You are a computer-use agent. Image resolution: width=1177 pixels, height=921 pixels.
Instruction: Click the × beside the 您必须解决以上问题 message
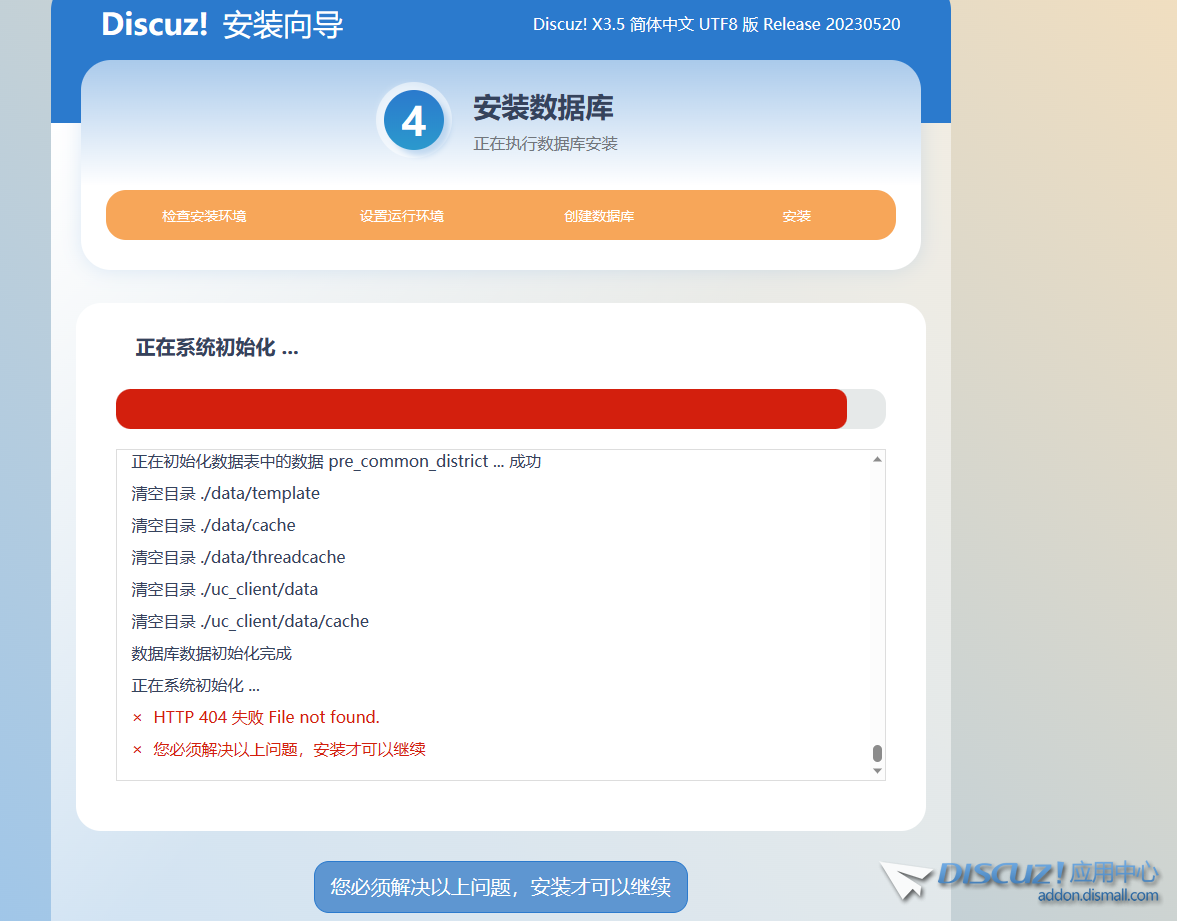[x=137, y=749]
